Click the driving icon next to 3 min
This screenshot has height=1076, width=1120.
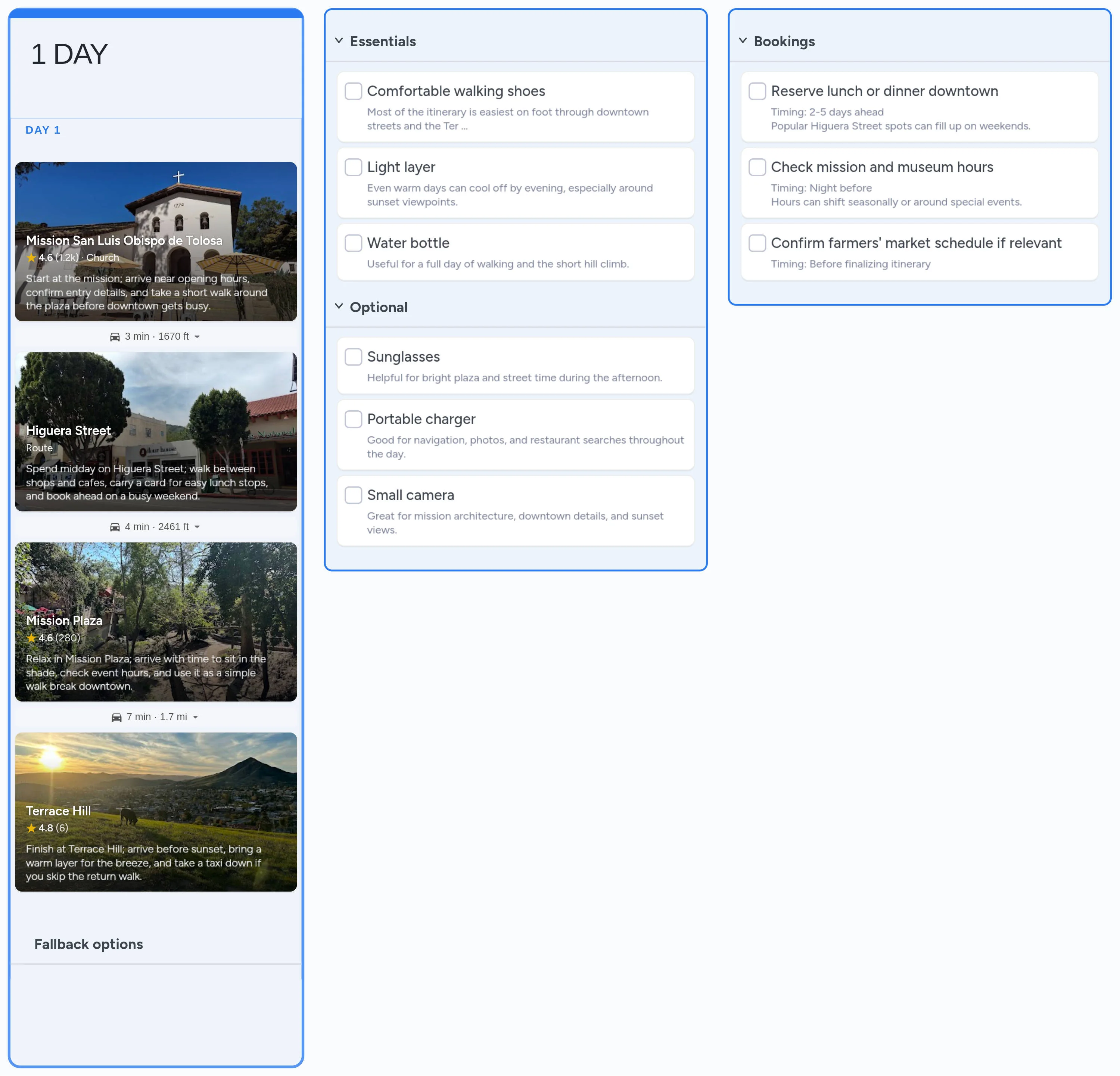(115, 336)
